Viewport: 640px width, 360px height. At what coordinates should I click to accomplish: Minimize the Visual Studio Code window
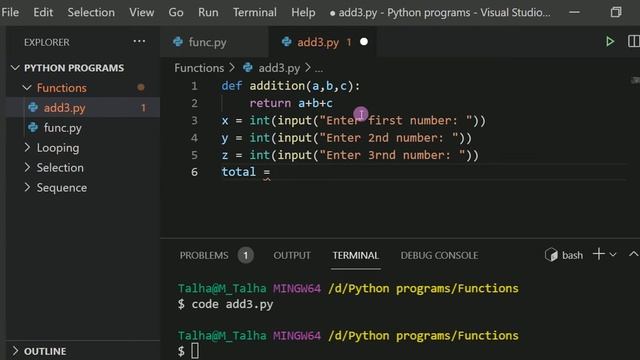575,12
